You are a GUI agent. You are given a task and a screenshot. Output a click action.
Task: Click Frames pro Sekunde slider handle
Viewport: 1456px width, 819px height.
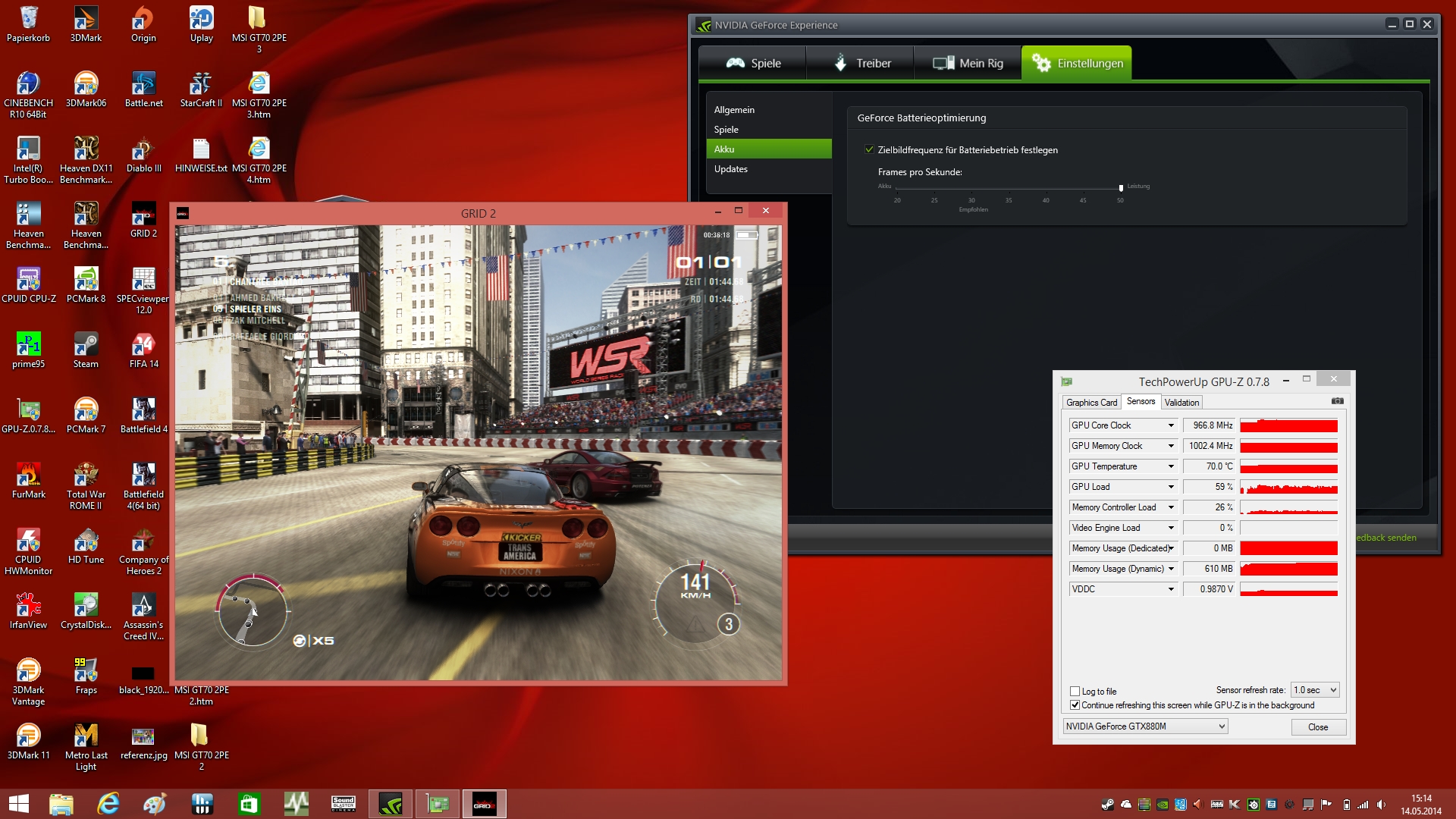coord(1121,187)
